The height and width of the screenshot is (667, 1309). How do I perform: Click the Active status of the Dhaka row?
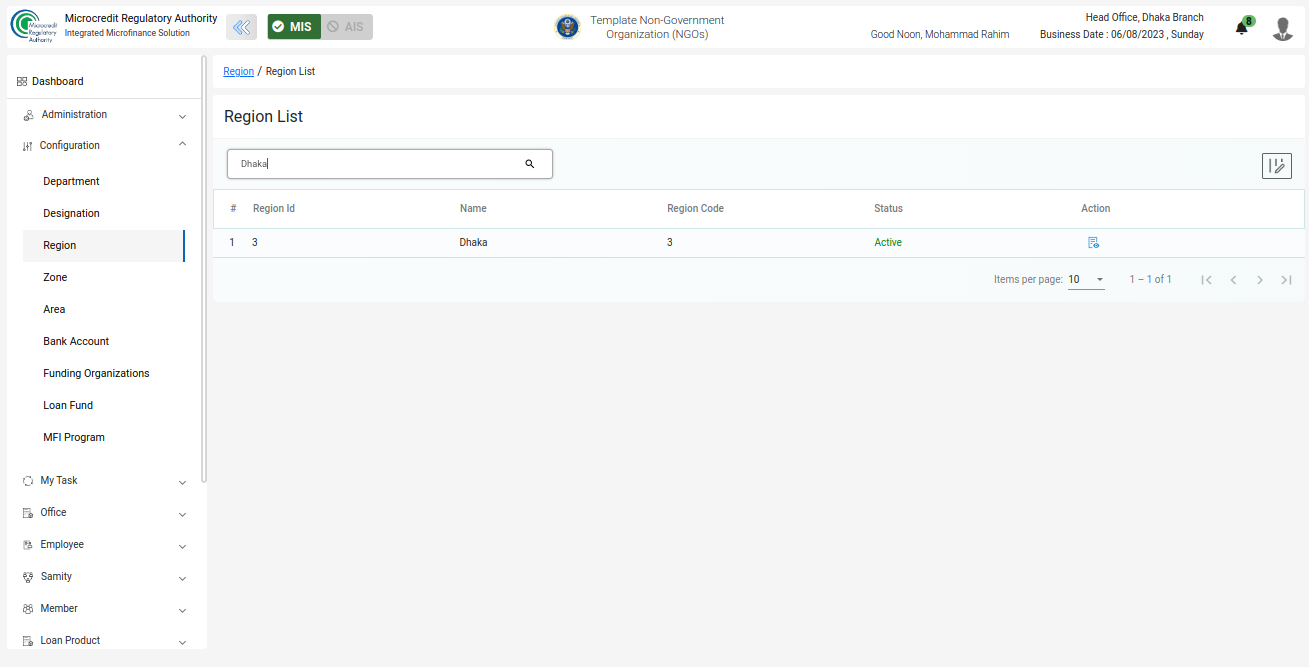pyautogui.click(x=888, y=242)
